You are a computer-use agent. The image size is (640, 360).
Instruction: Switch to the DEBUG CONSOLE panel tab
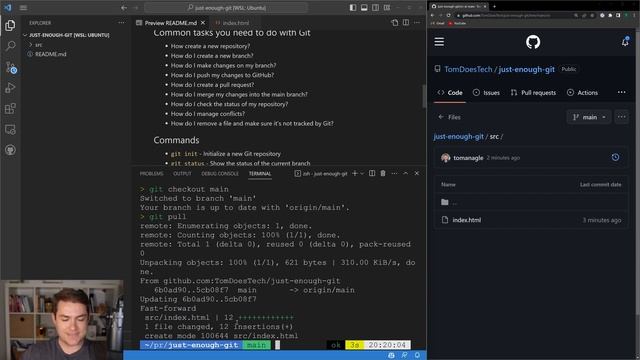click(x=220, y=173)
